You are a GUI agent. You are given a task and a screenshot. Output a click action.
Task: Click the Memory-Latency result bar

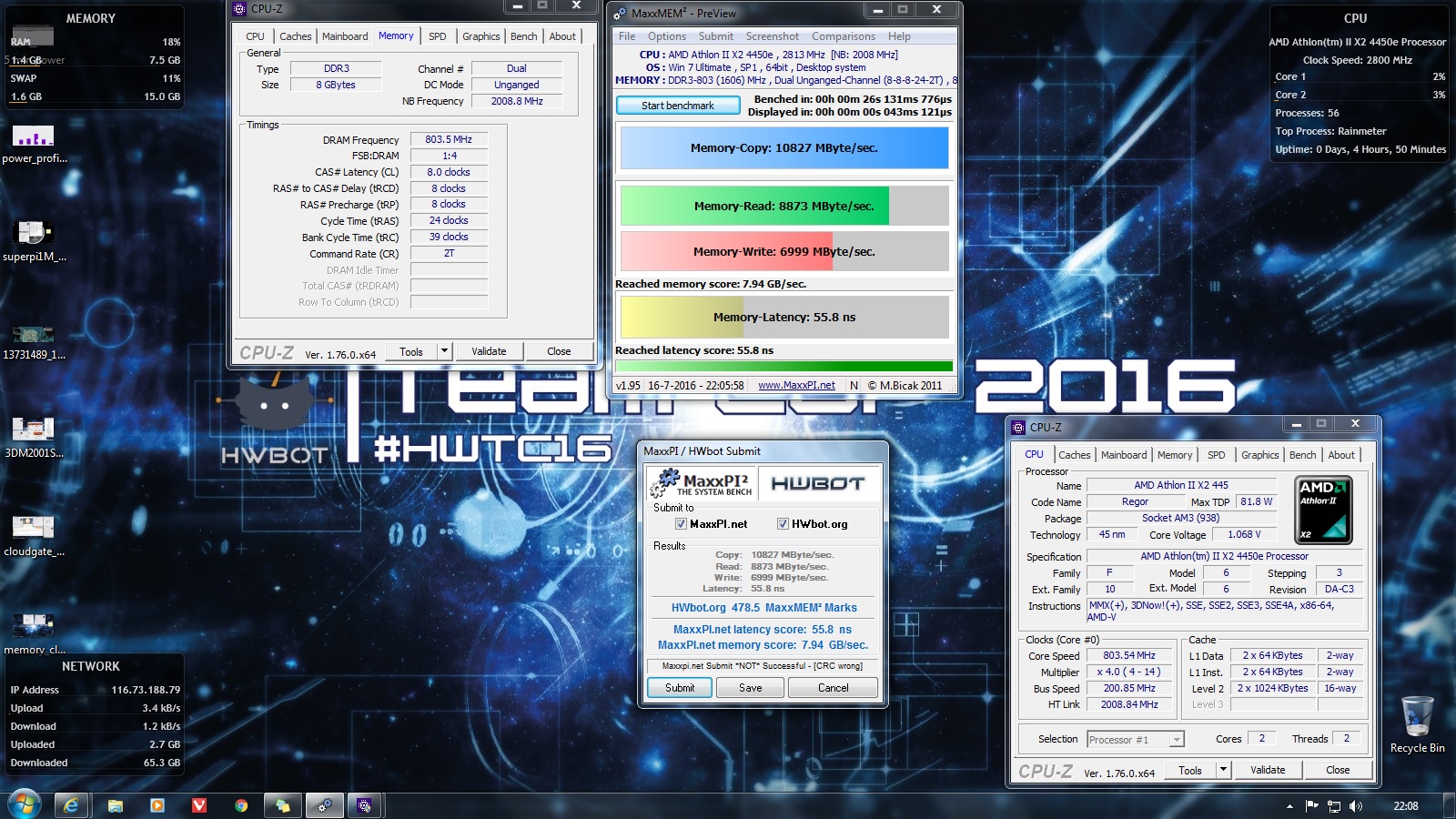[x=784, y=318]
